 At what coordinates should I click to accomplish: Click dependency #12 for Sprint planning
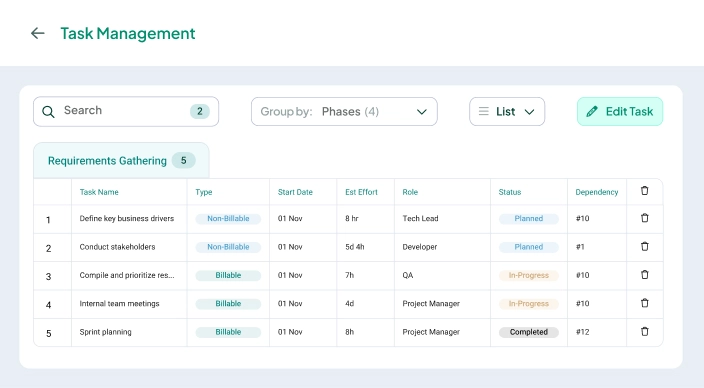582,332
